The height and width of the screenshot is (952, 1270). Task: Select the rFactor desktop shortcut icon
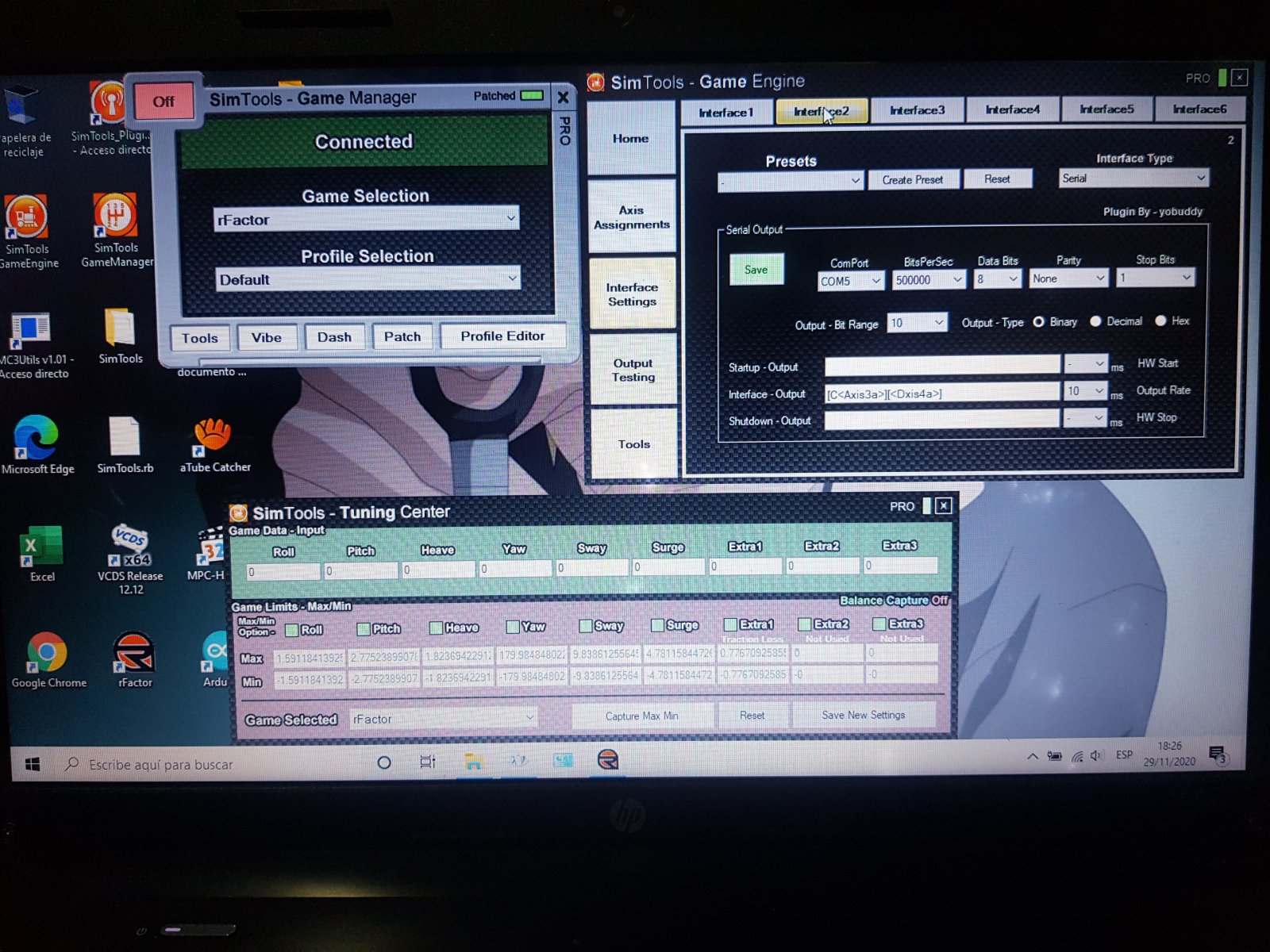(134, 660)
